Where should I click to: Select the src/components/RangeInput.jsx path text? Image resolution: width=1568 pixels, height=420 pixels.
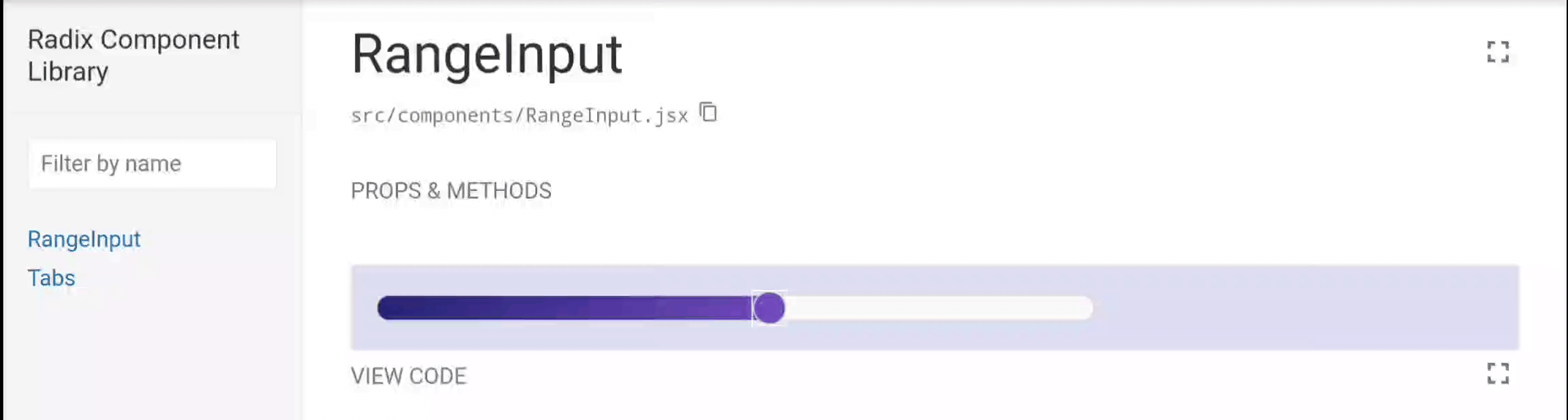point(519,115)
